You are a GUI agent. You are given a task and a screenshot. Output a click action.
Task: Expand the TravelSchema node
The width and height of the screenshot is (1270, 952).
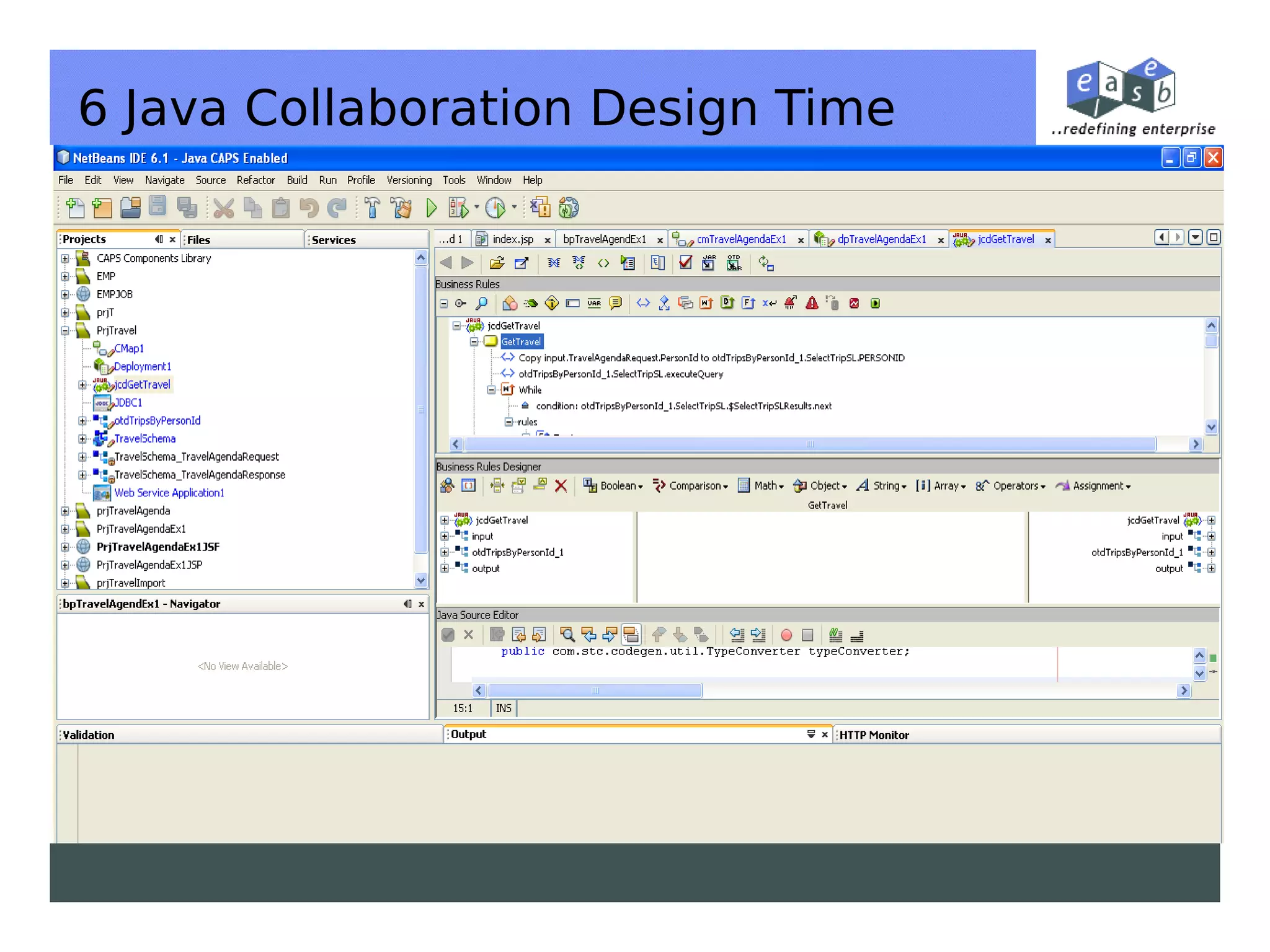82,439
